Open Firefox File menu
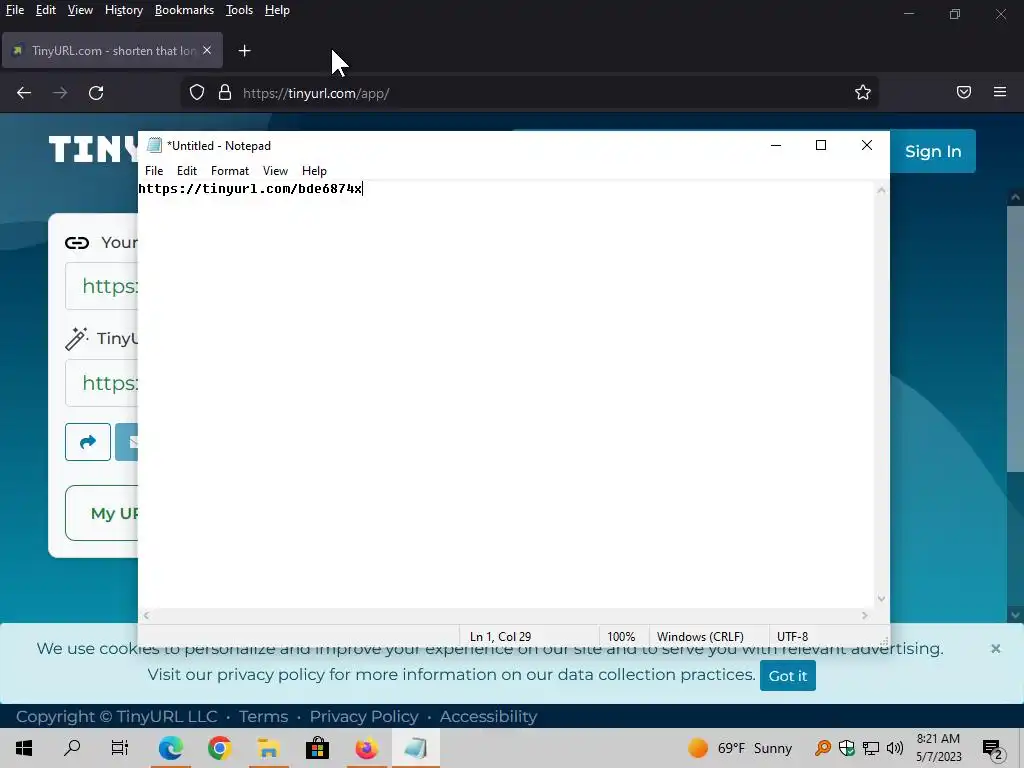 15,10
